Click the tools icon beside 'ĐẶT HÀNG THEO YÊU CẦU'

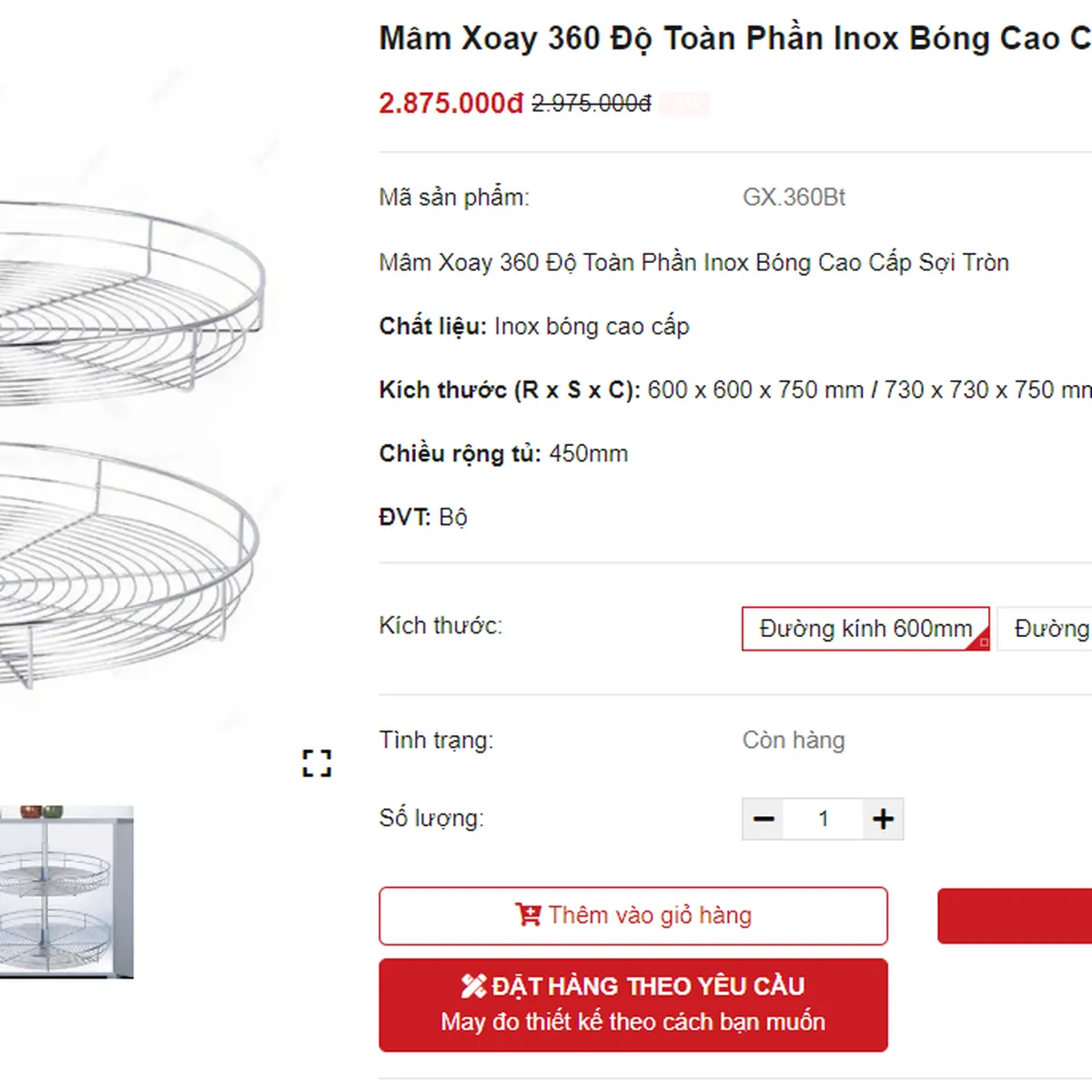pyautogui.click(x=473, y=986)
